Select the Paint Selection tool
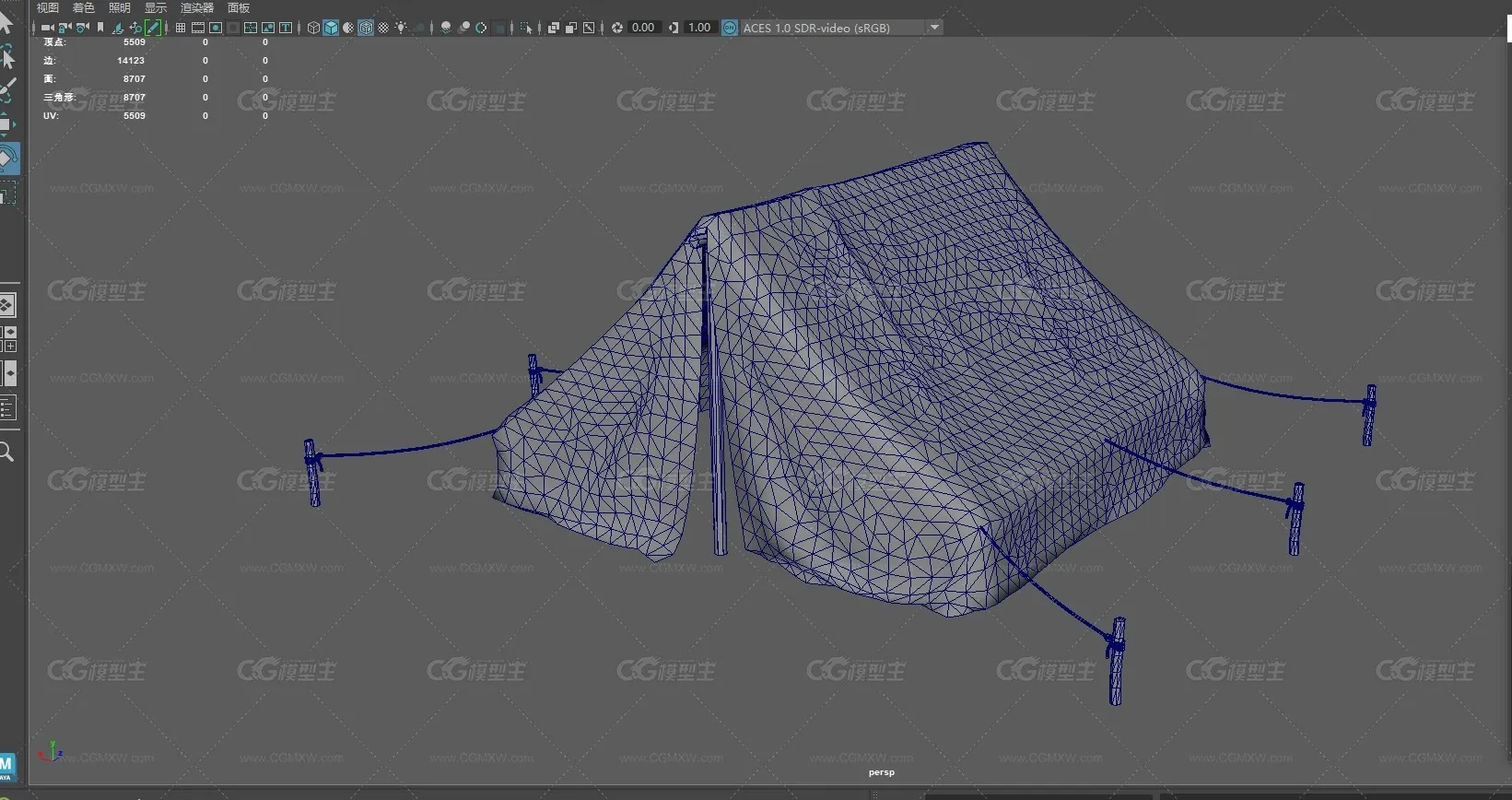1512x800 pixels. (6, 90)
